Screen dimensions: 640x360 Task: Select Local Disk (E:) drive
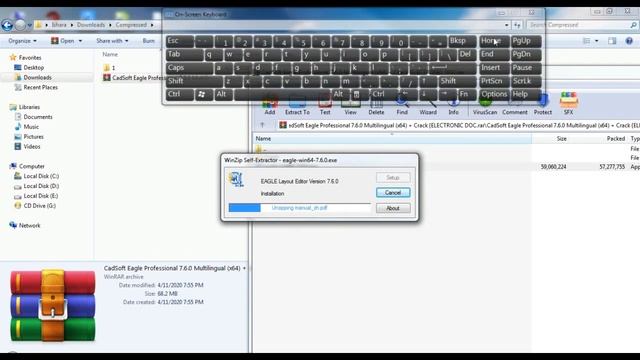(x=41, y=196)
